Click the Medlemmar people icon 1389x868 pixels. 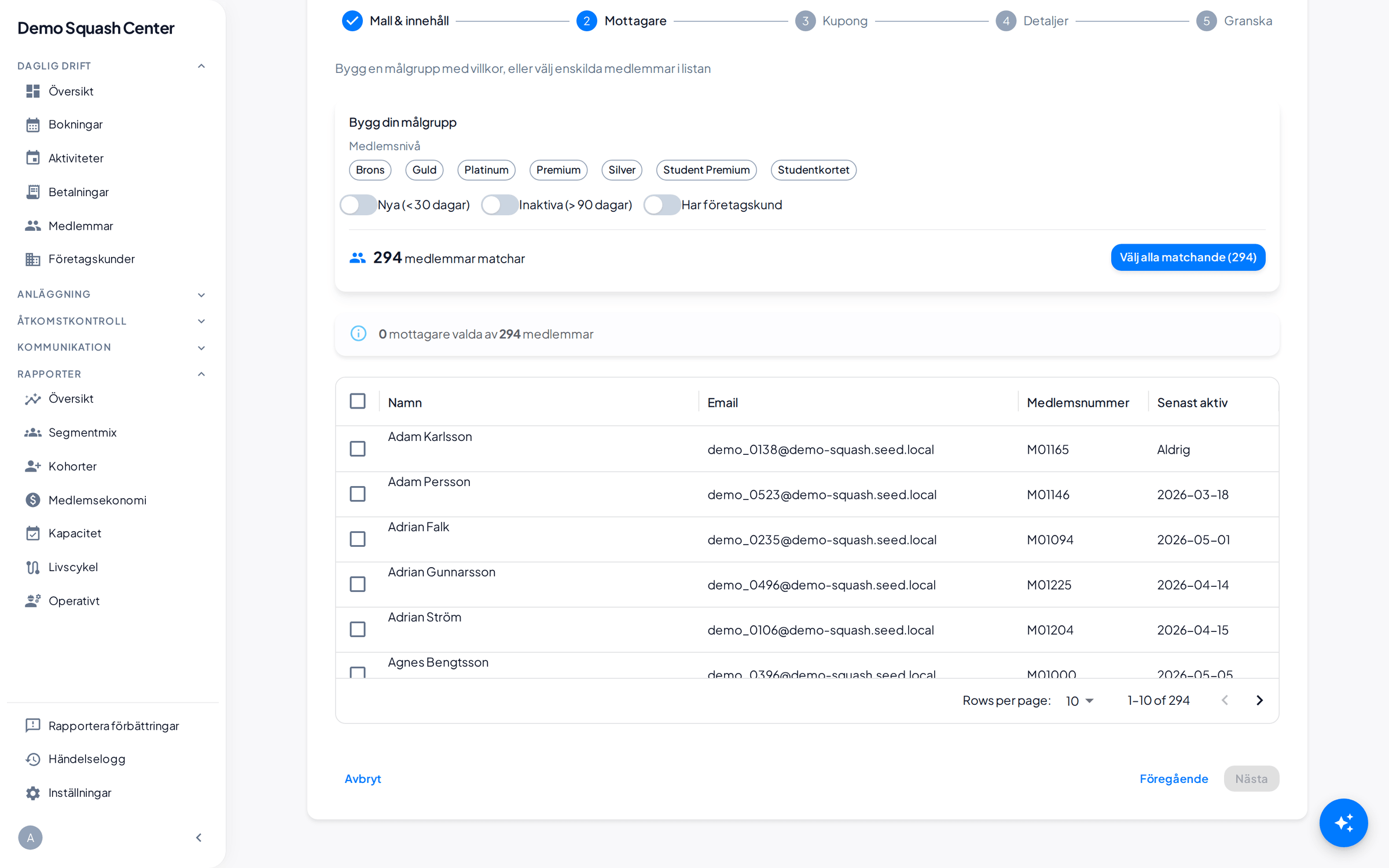33,226
